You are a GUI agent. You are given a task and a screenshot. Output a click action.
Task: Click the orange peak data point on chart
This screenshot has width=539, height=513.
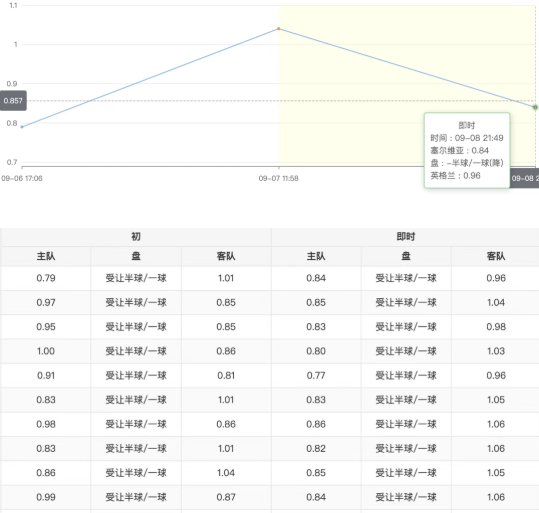pyautogui.click(x=278, y=29)
